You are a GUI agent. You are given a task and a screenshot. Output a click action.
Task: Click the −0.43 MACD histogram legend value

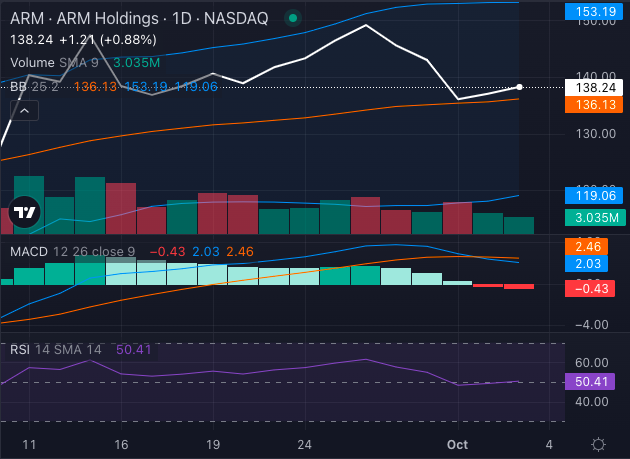click(168, 252)
